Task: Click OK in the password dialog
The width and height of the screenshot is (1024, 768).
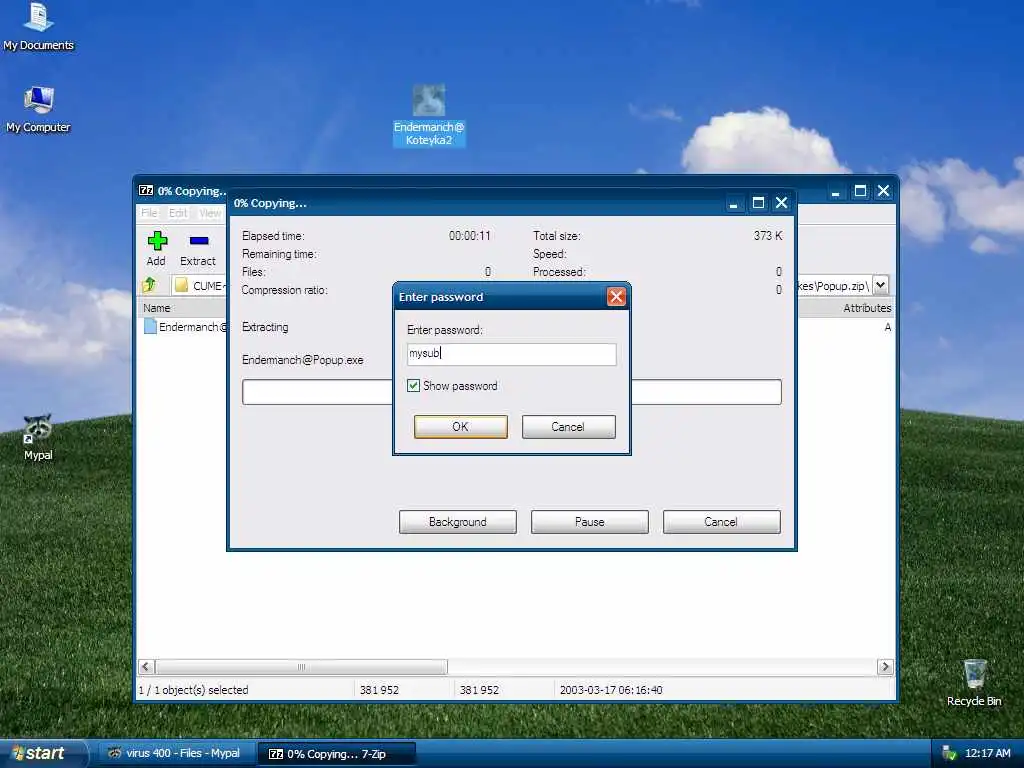Action: (460, 426)
